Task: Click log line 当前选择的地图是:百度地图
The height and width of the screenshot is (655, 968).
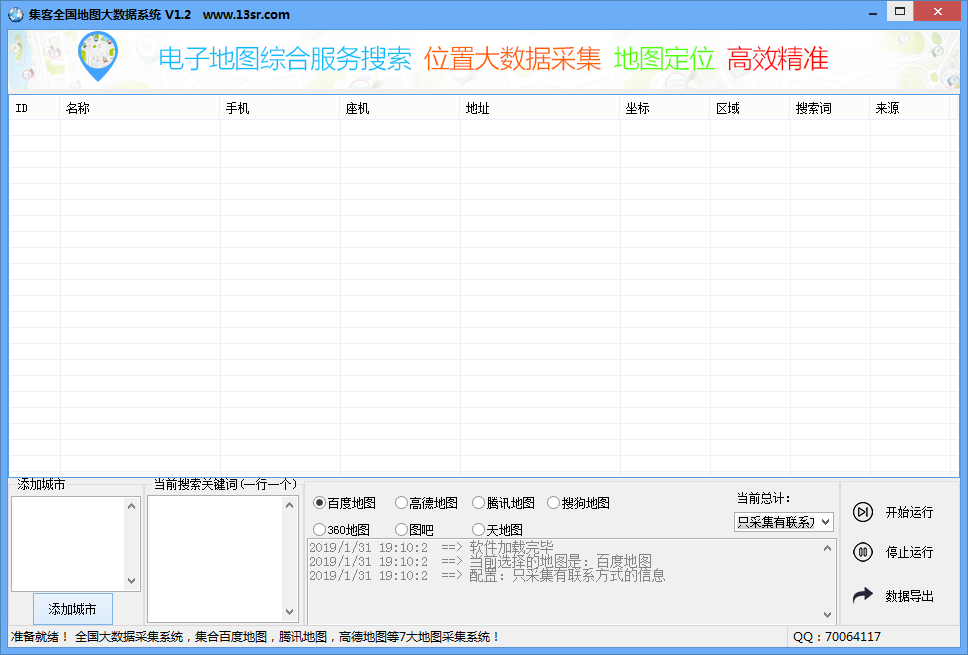Action: click(x=480, y=562)
